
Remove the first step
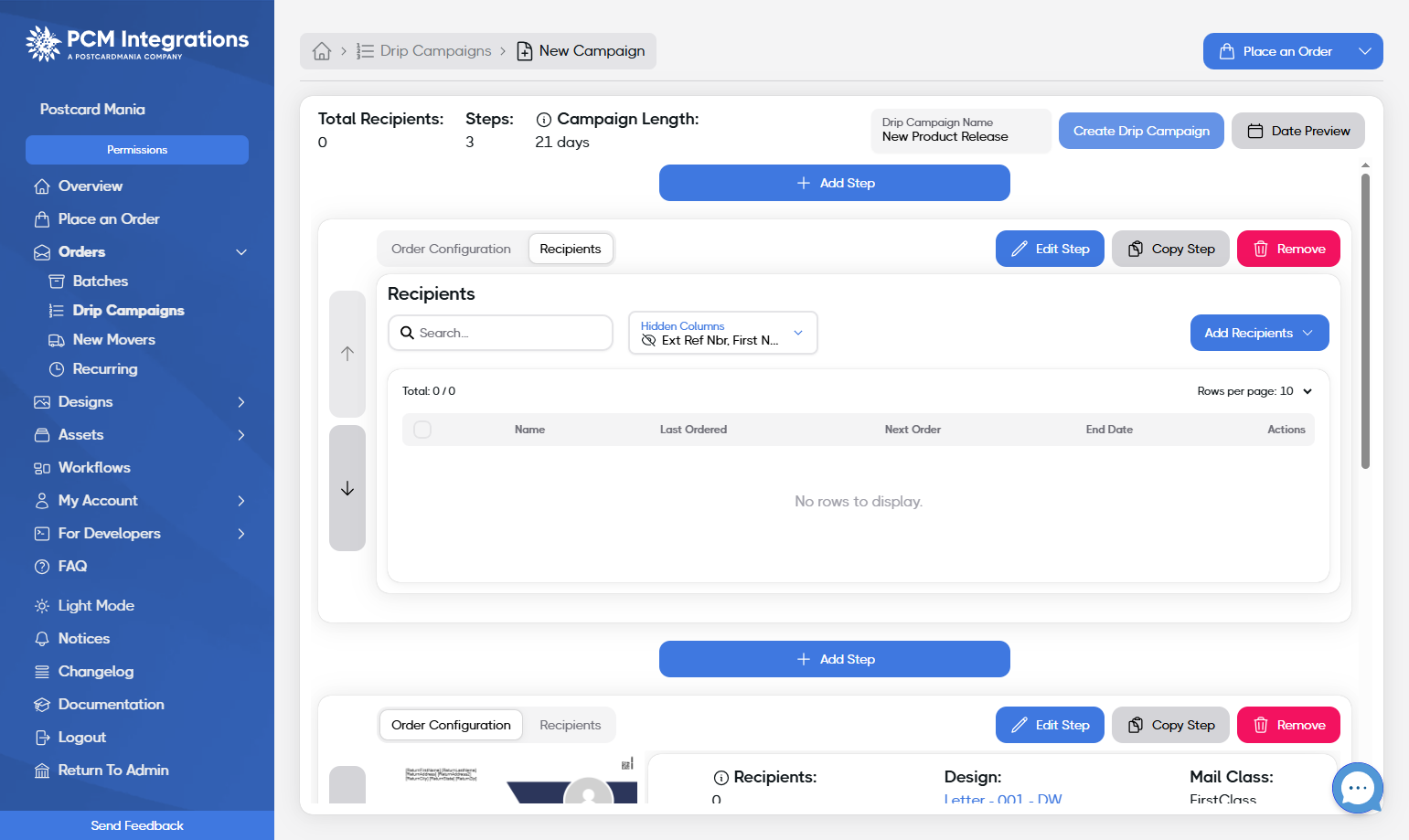pyautogui.click(x=1288, y=249)
